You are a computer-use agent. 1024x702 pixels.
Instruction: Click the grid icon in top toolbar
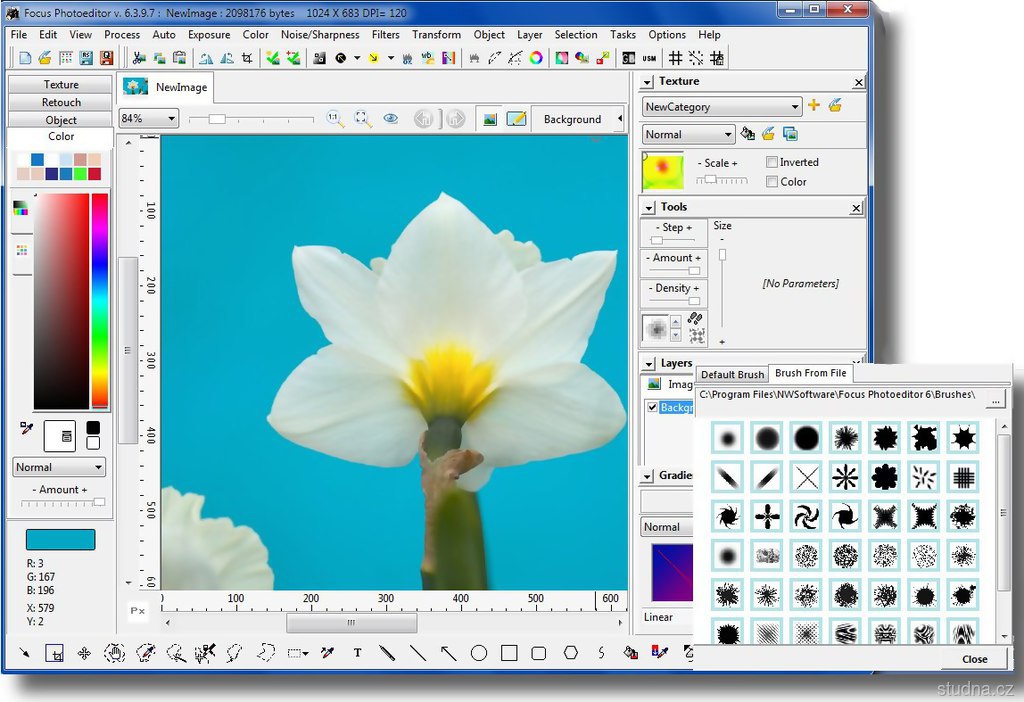[676, 58]
